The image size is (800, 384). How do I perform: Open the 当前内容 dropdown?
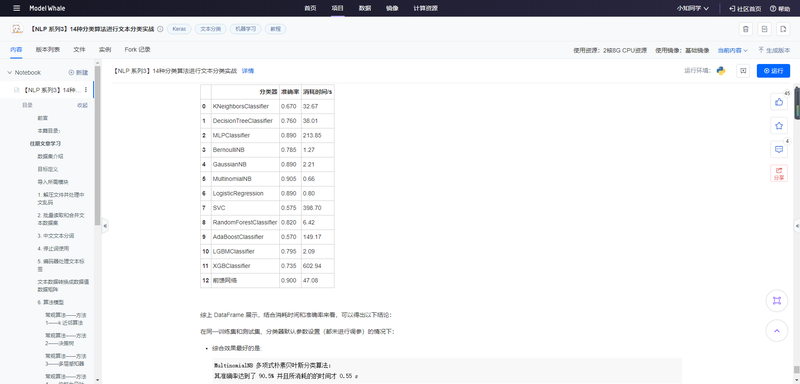click(733, 50)
